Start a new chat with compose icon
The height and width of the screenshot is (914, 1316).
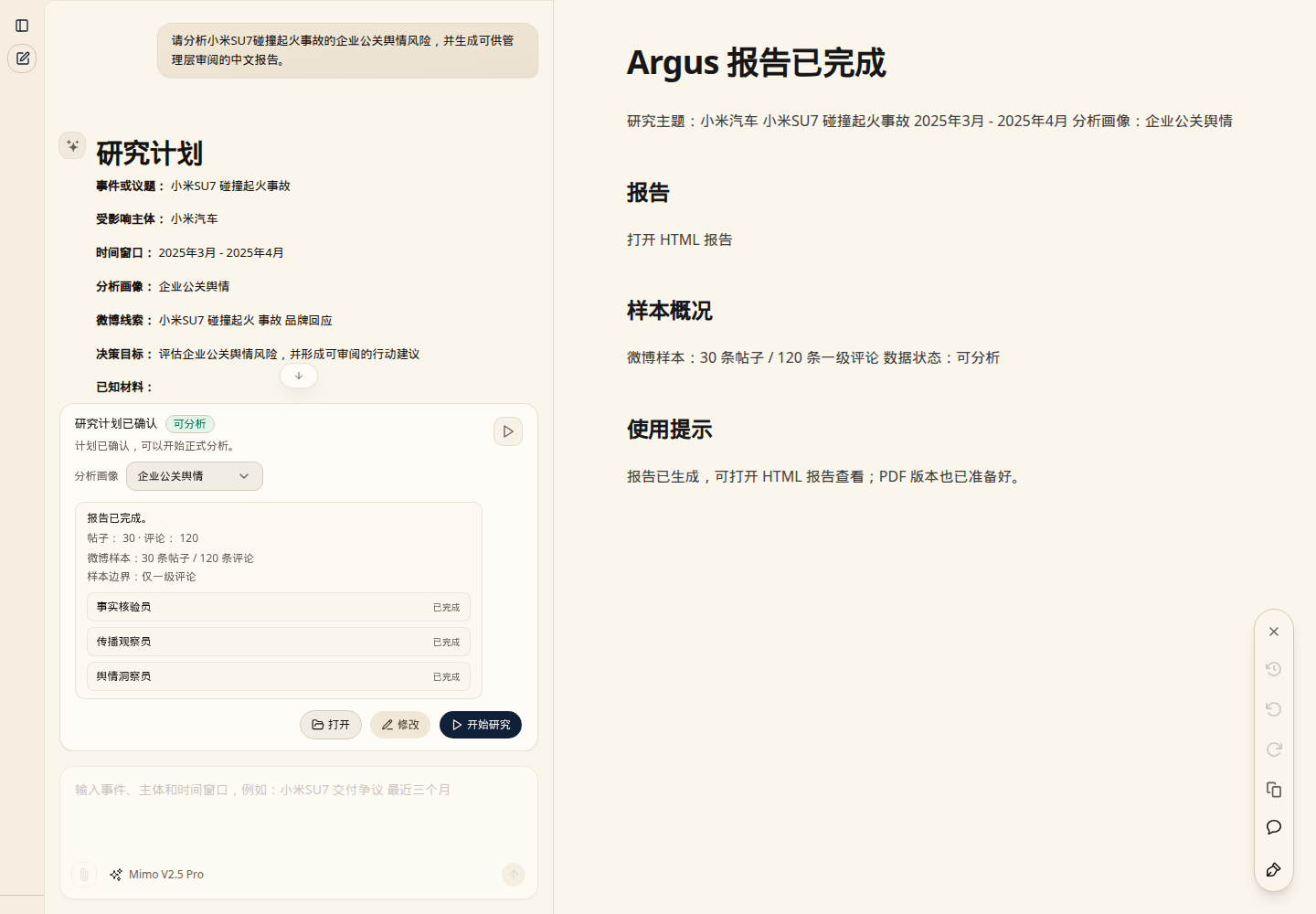pos(22,58)
